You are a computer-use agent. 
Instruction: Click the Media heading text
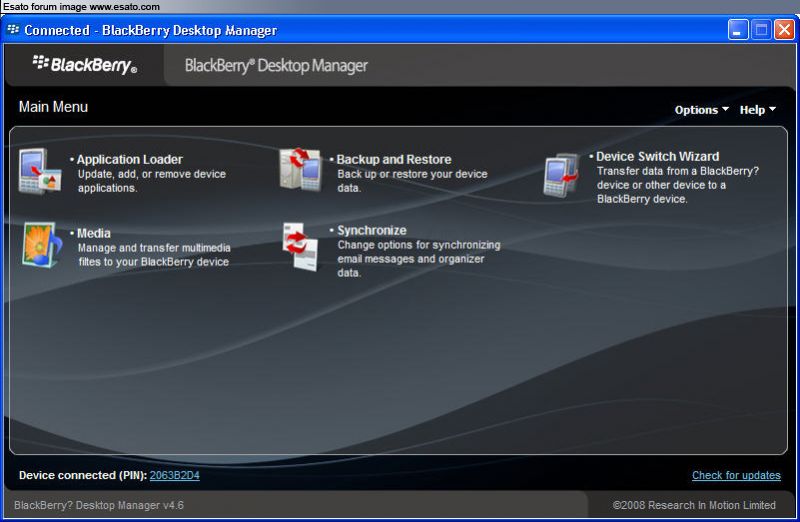(x=94, y=233)
